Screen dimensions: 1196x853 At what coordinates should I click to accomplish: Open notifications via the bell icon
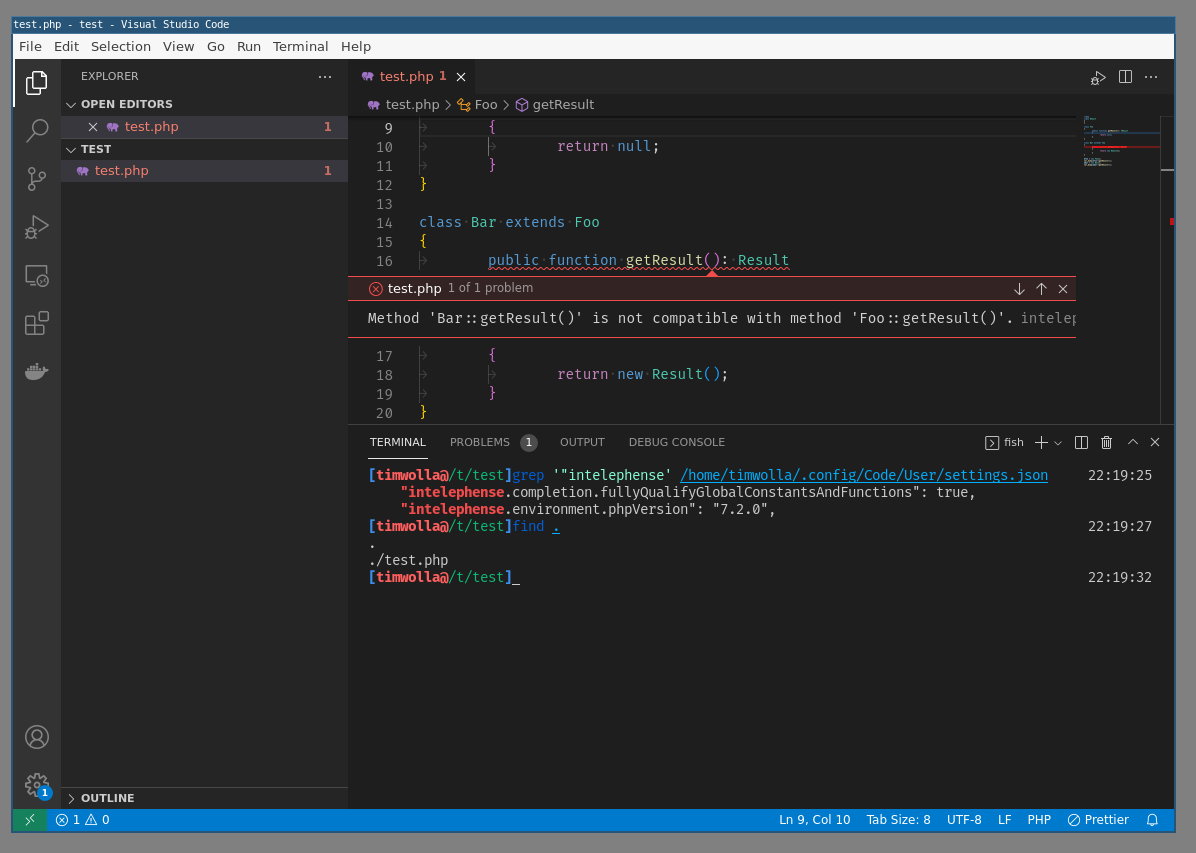(x=1152, y=820)
